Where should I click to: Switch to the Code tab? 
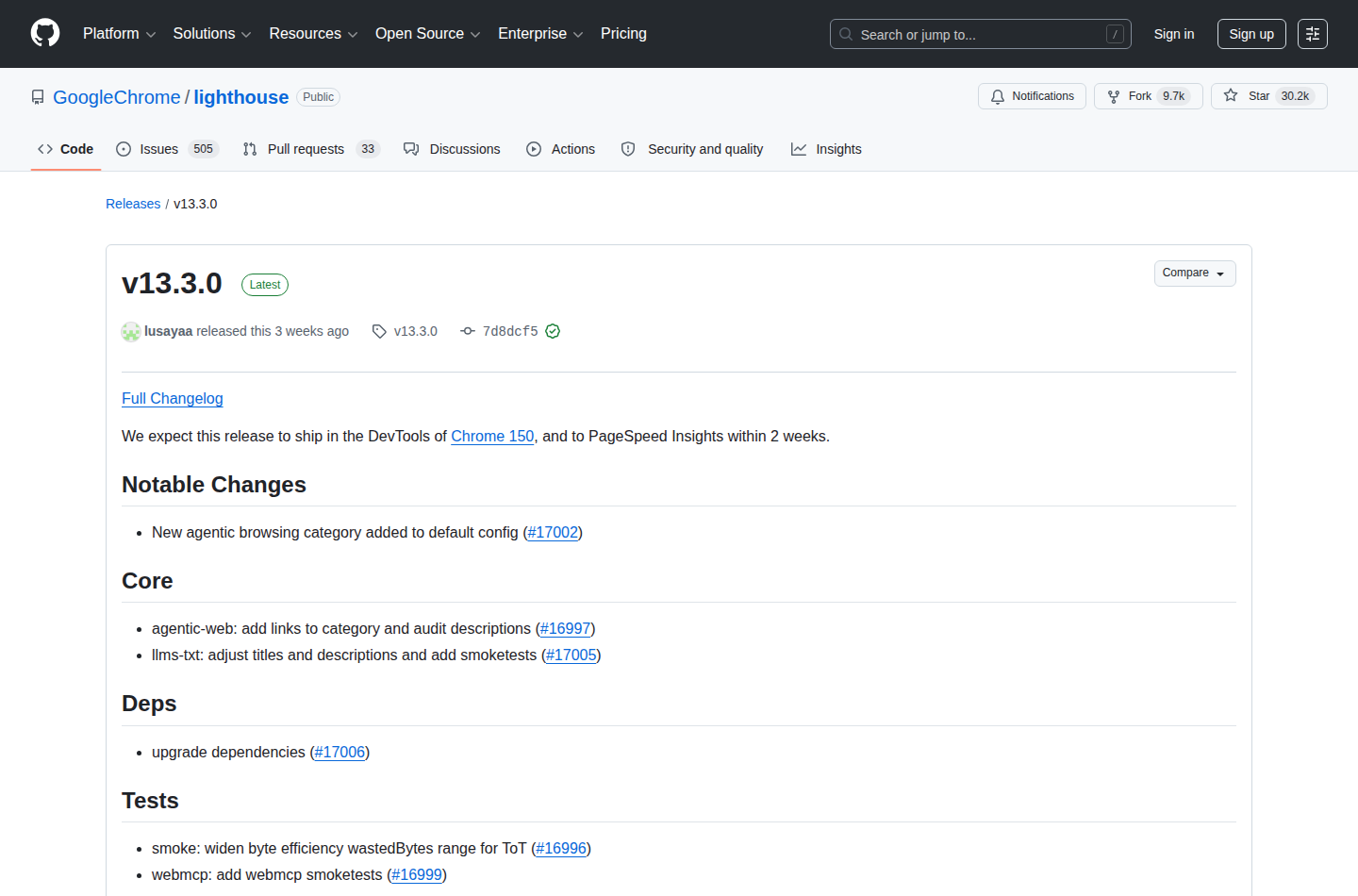coord(66,149)
